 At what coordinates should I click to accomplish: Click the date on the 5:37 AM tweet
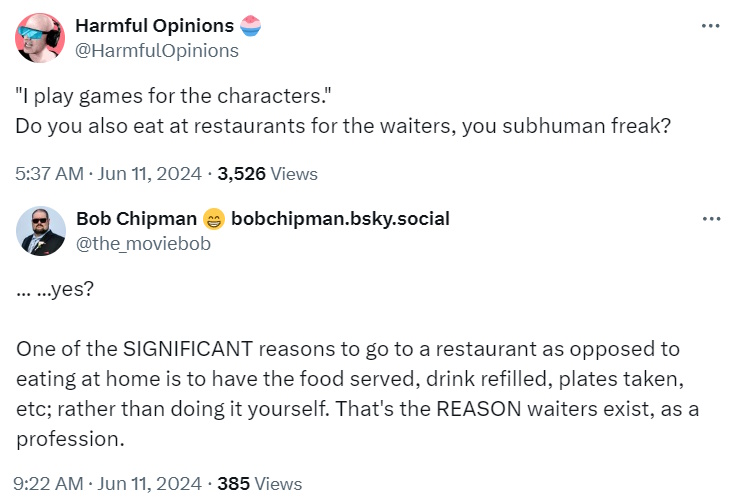click(150, 173)
